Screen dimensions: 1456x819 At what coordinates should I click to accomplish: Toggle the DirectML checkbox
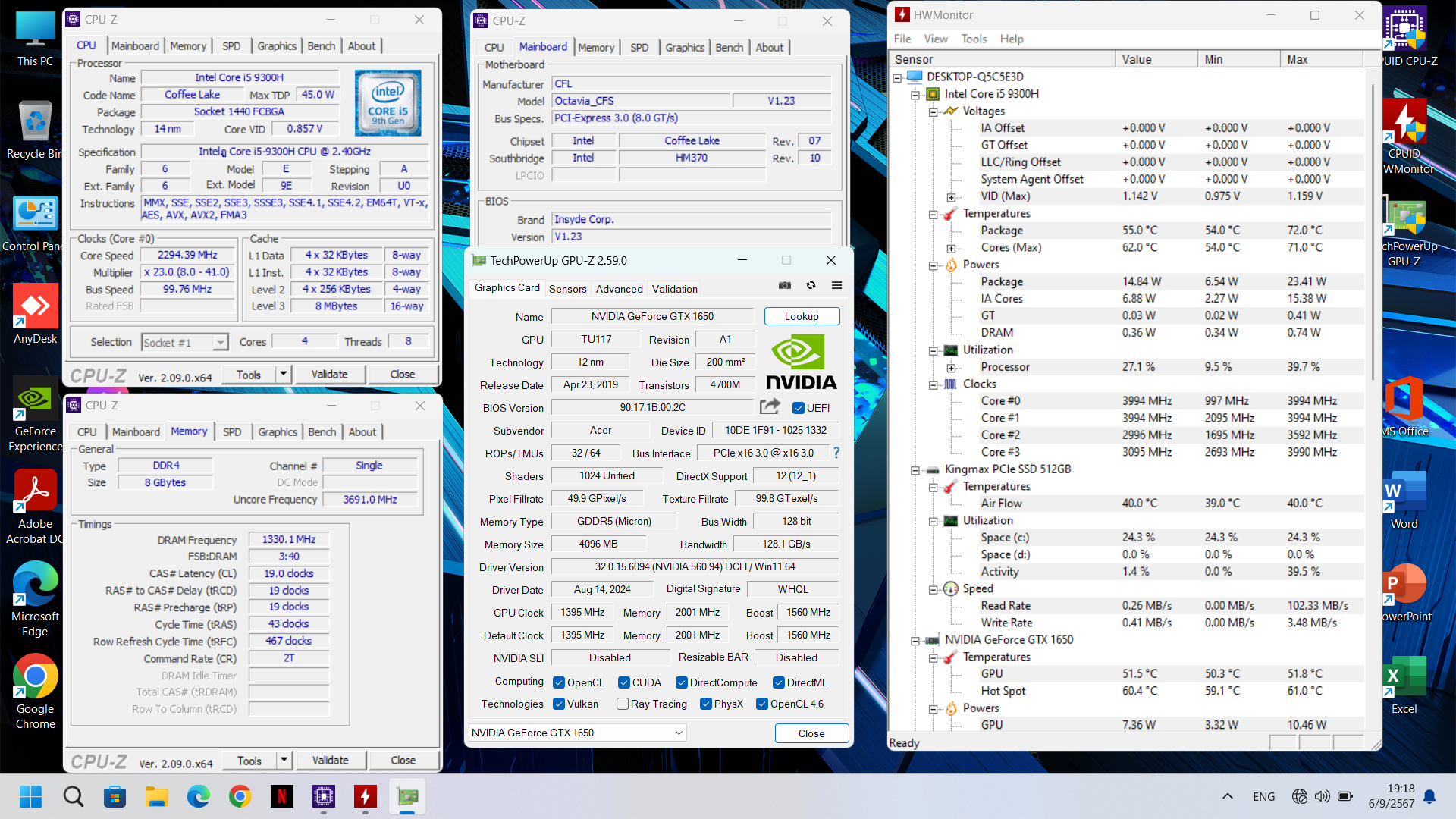click(x=779, y=682)
